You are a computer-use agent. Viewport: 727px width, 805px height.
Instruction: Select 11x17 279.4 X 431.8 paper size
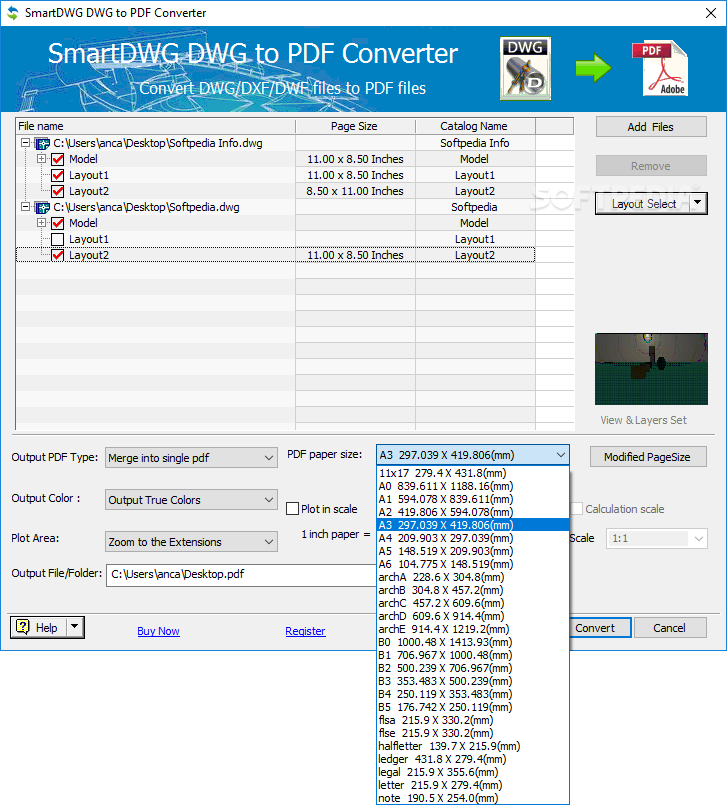coord(473,473)
